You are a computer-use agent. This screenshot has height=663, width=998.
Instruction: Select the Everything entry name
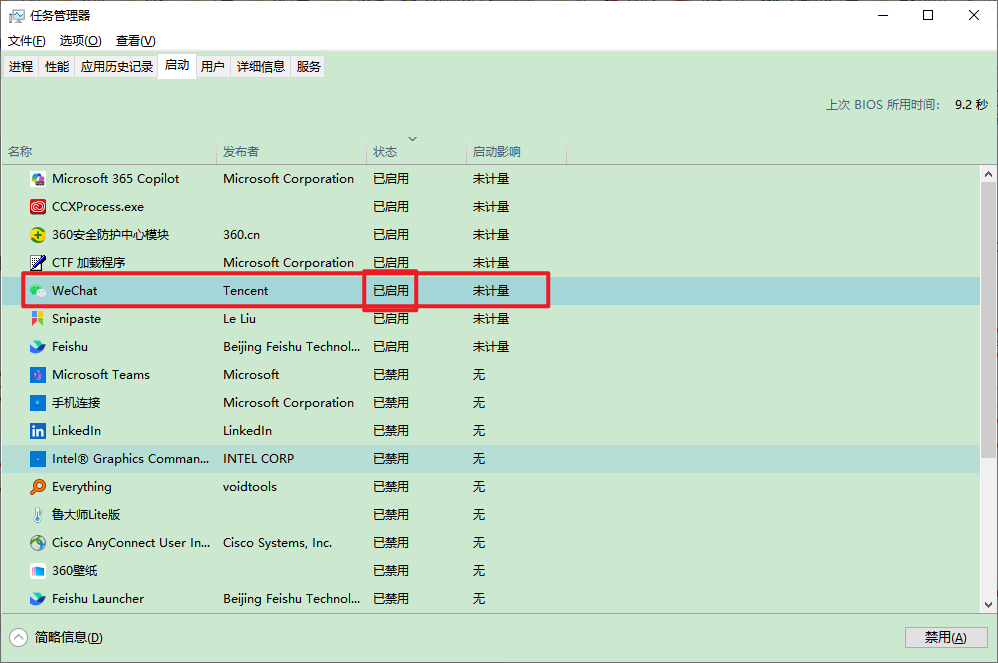coord(81,487)
